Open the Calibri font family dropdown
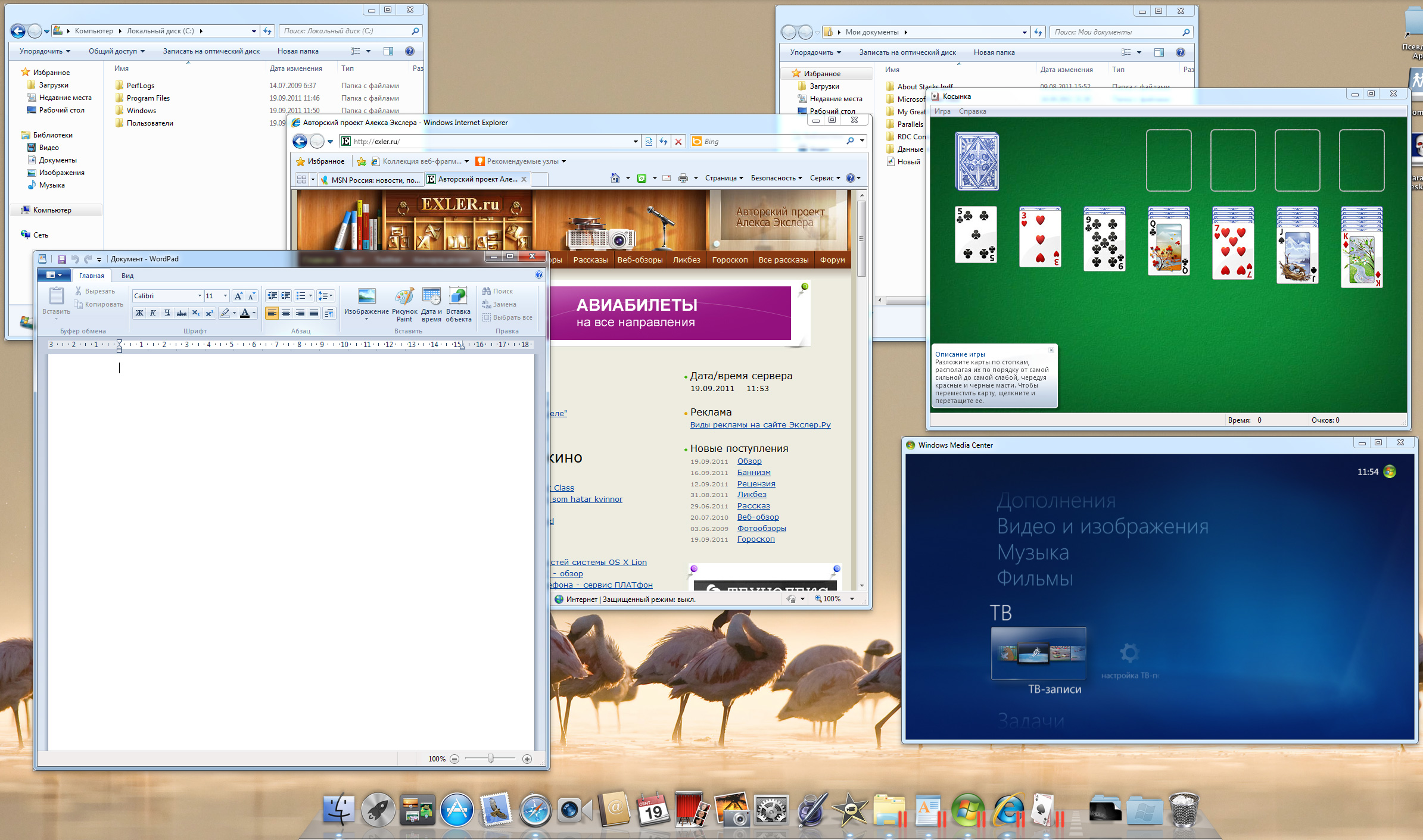Image resolution: width=1423 pixels, height=840 pixels. click(200, 296)
